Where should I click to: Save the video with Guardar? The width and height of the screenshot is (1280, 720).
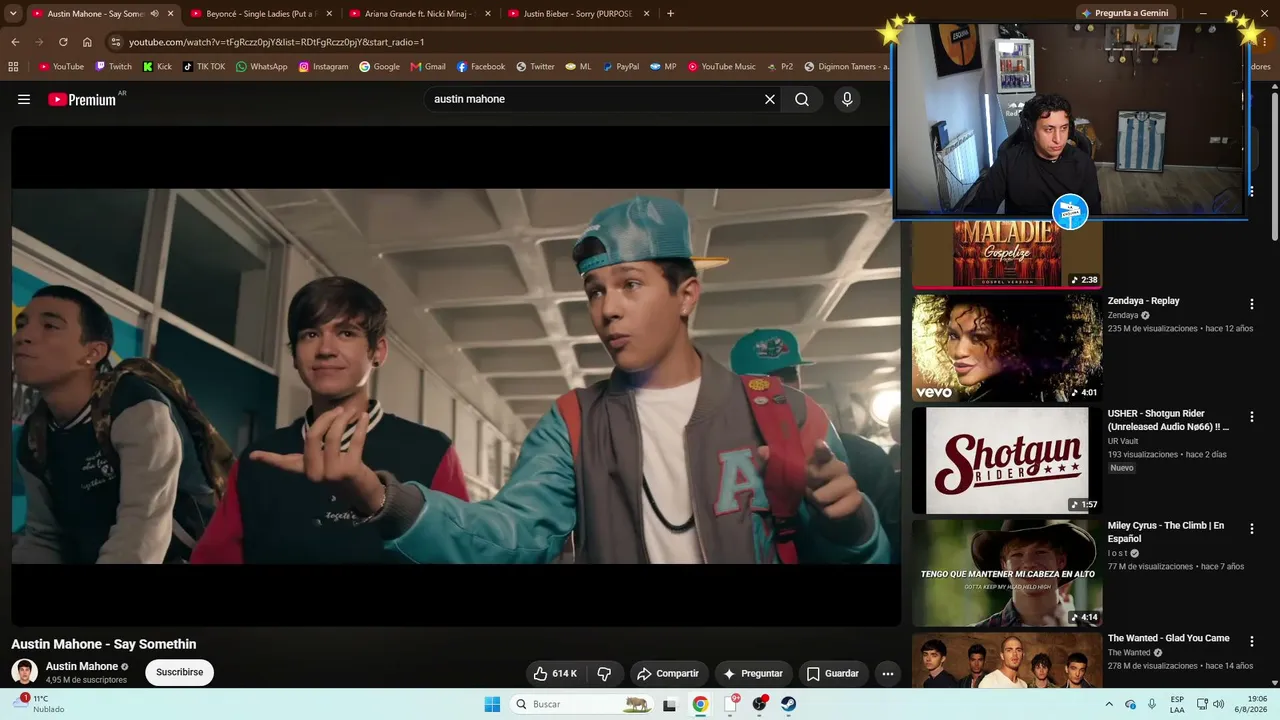833,674
